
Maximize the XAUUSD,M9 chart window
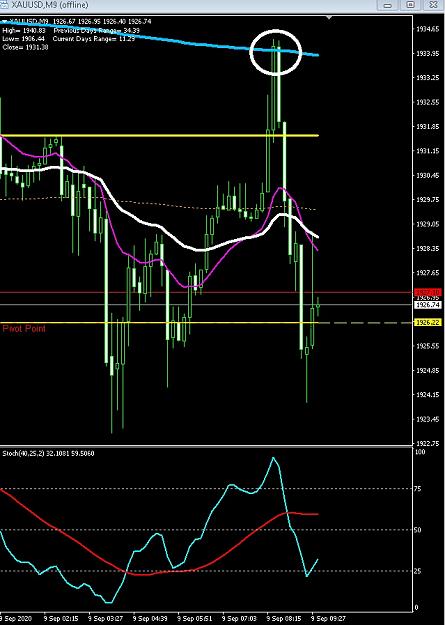click(x=410, y=5)
